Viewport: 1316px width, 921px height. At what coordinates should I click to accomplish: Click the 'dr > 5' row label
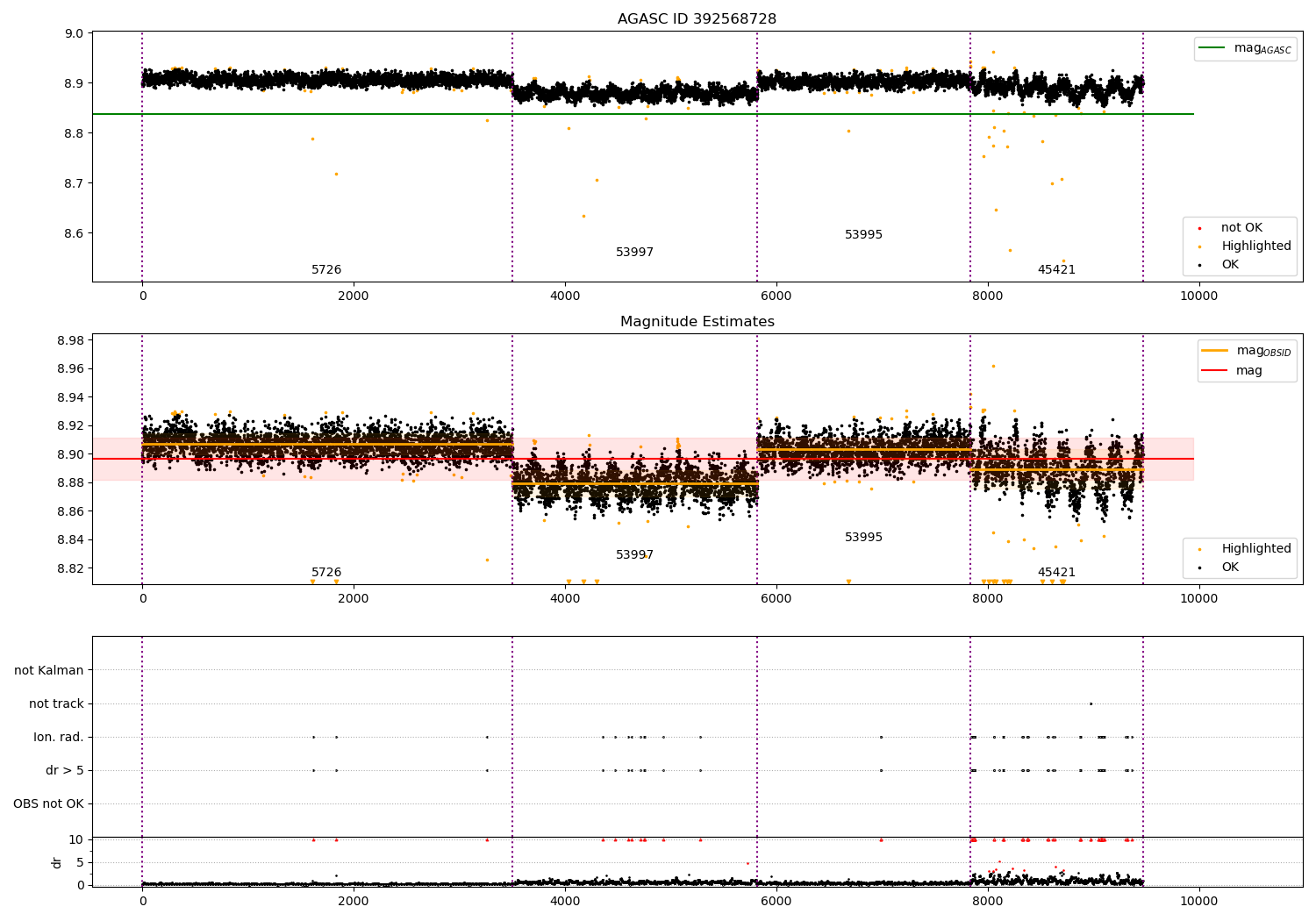point(65,771)
